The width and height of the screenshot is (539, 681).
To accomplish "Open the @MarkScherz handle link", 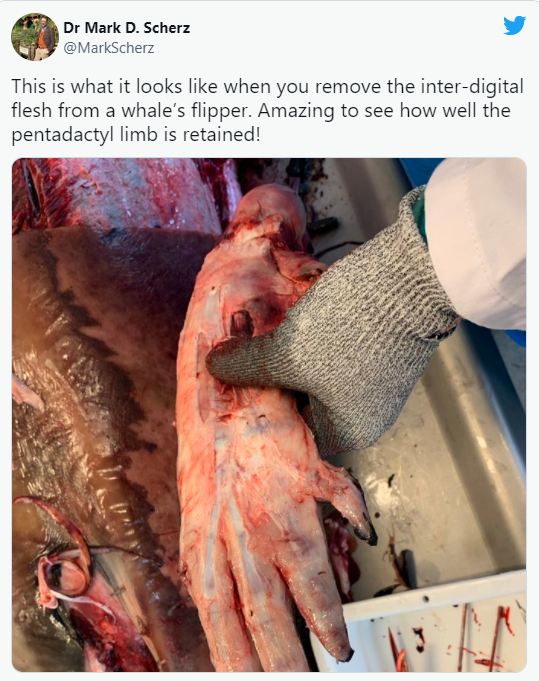I will [109, 48].
